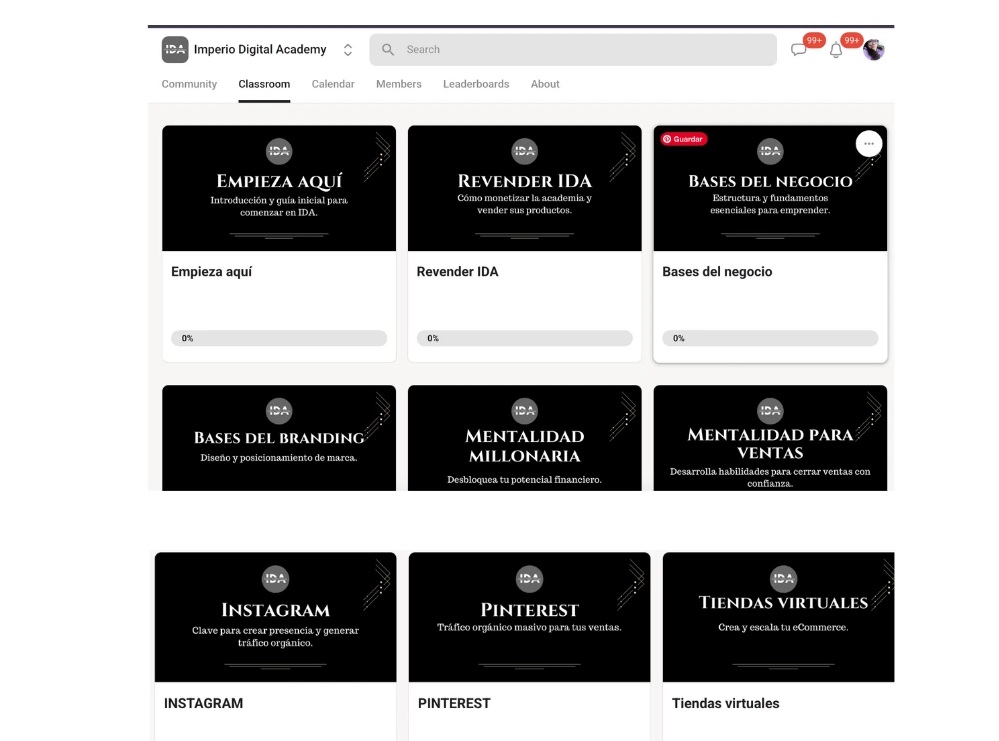Switch to the Calendar tab
This screenshot has height=741, width=999.
(x=333, y=84)
